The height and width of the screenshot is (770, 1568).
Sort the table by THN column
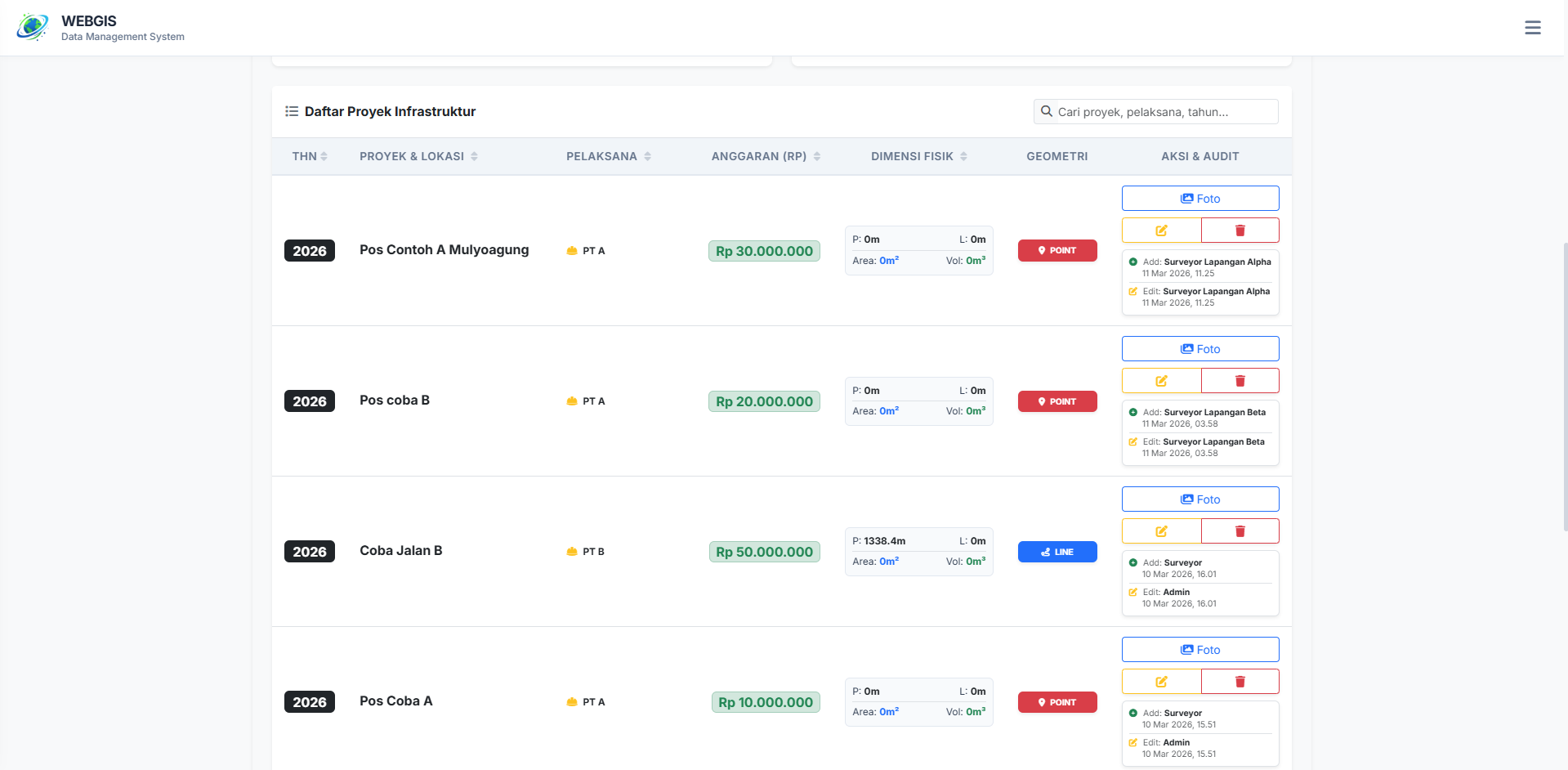pos(310,156)
